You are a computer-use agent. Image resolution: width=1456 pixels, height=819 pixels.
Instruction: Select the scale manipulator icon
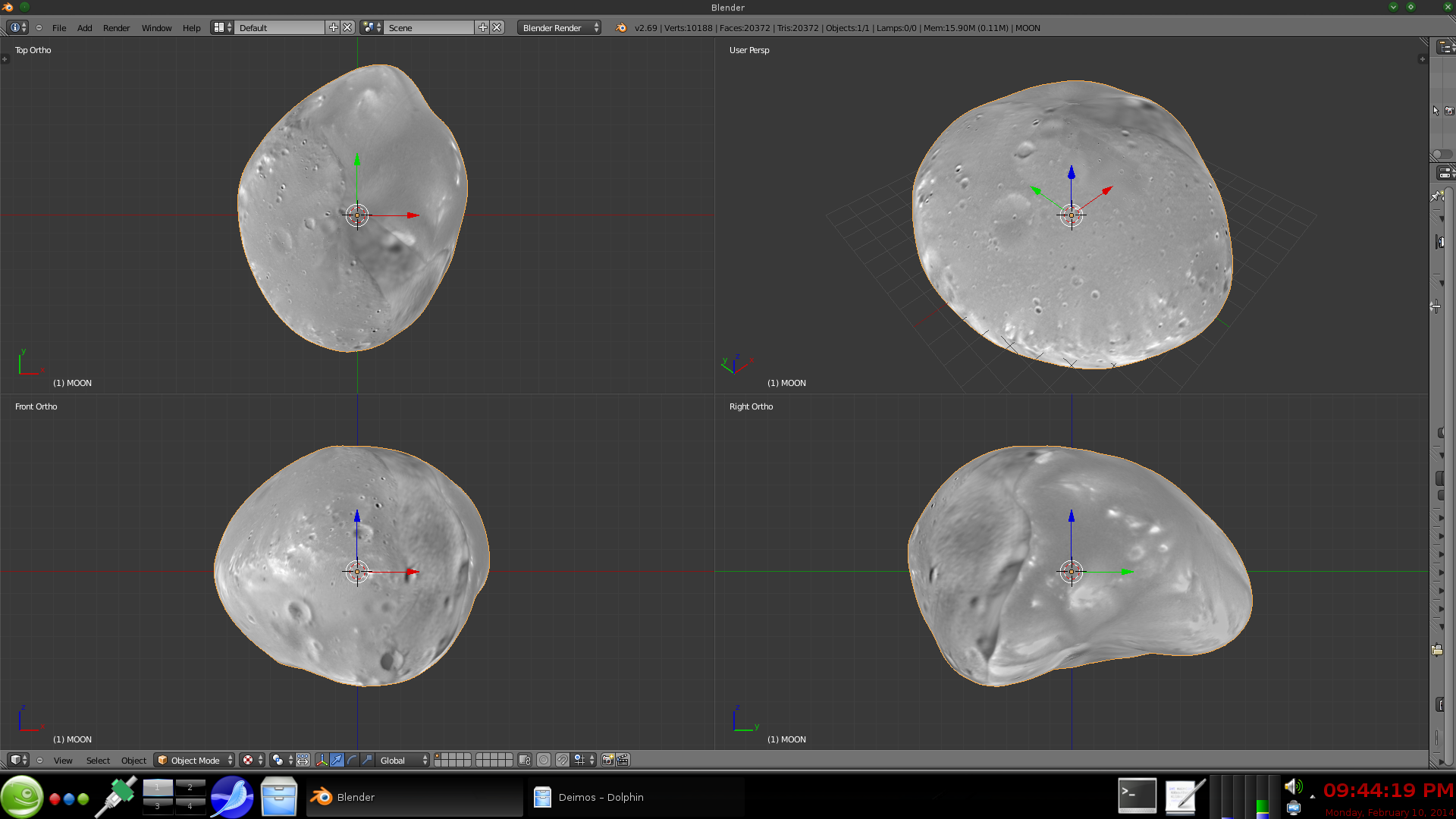(367, 760)
